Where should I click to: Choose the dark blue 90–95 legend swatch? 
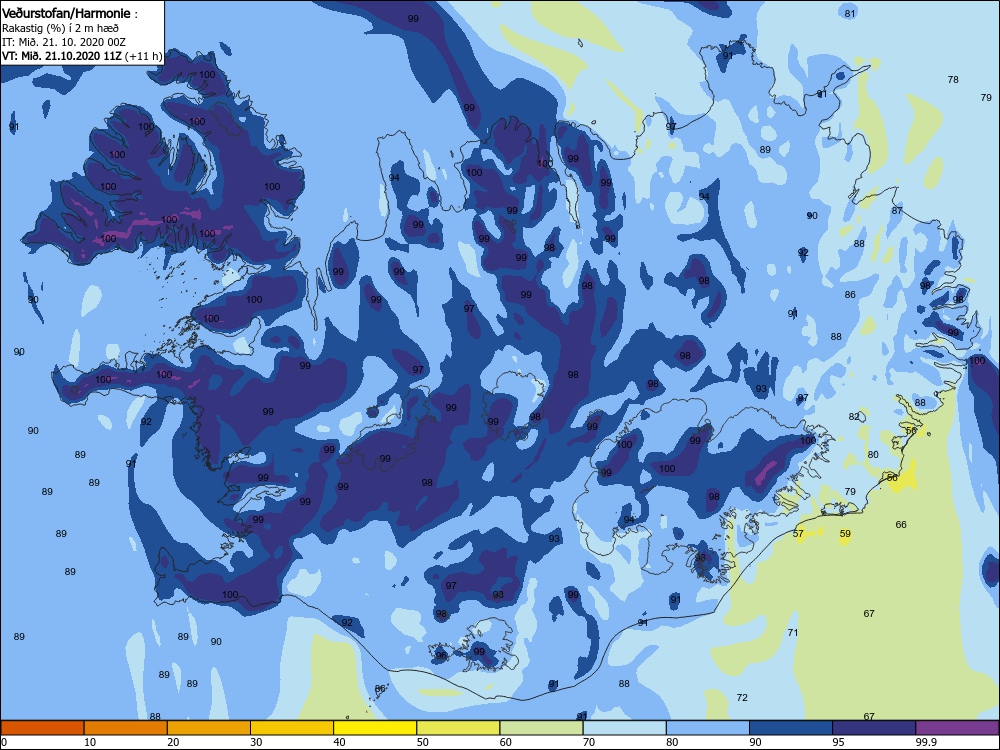(x=791, y=728)
